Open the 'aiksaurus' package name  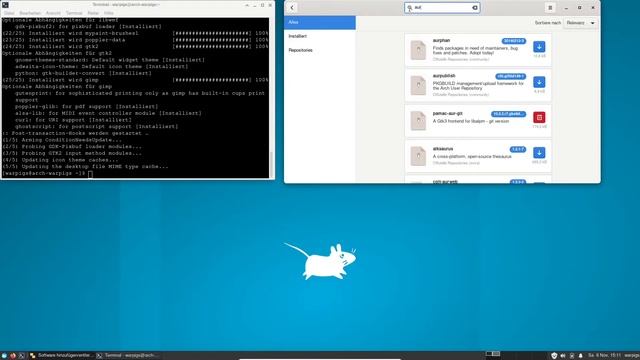pos(443,149)
